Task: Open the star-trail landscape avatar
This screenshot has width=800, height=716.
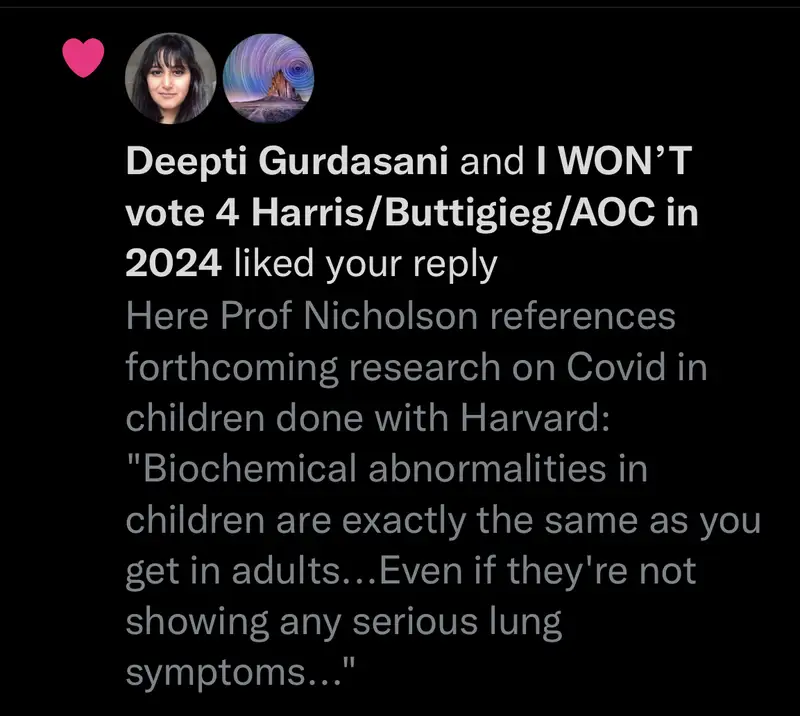Action: click(x=267, y=79)
